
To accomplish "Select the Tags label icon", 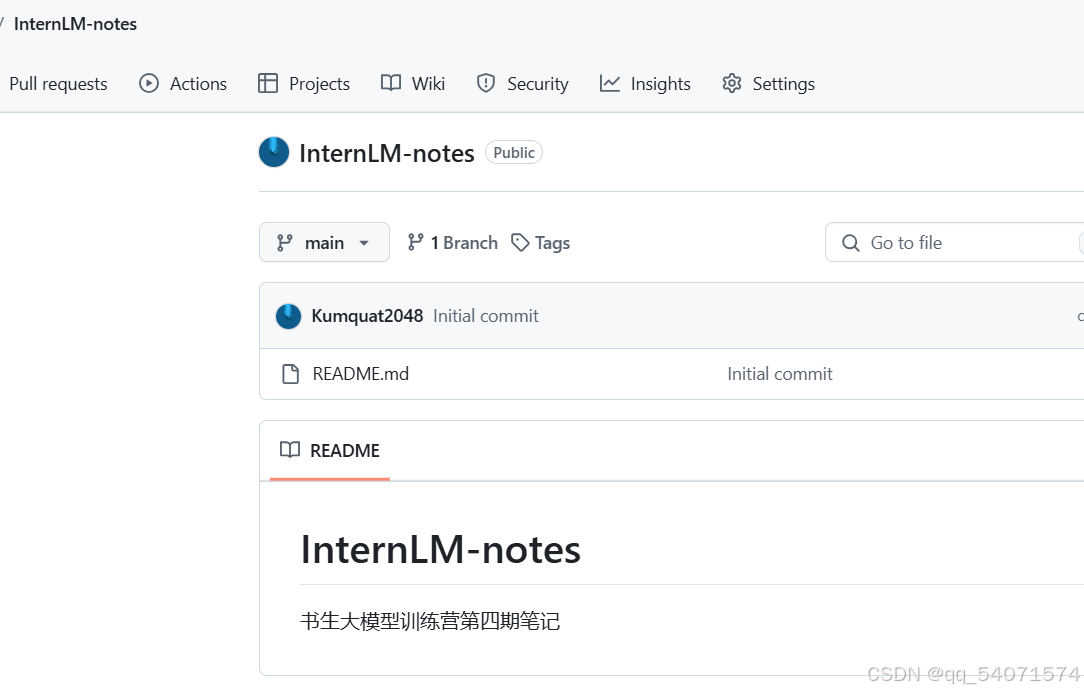I will point(520,242).
